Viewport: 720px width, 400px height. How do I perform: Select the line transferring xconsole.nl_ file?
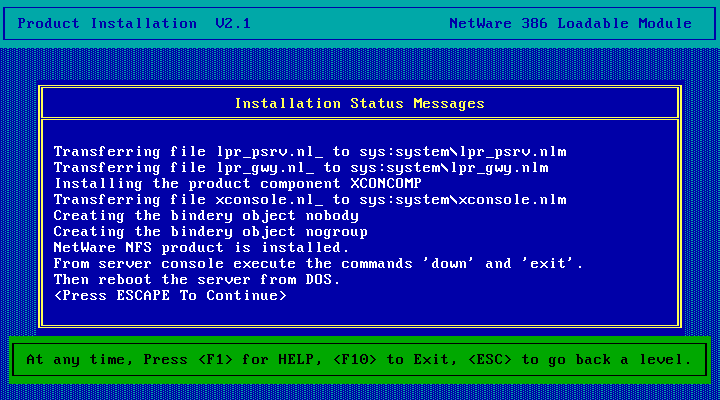pos(310,200)
